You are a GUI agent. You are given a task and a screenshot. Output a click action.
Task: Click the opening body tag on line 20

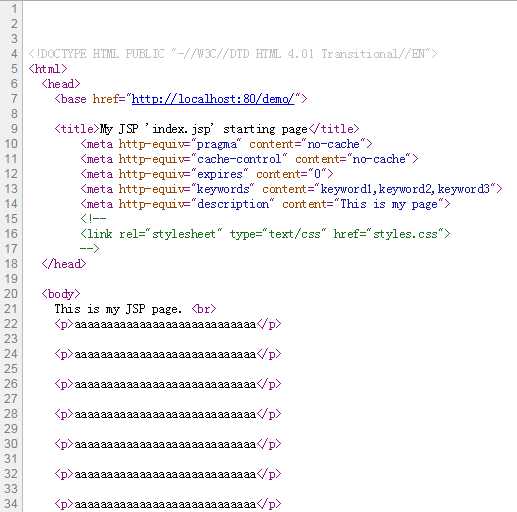tap(61, 294)
